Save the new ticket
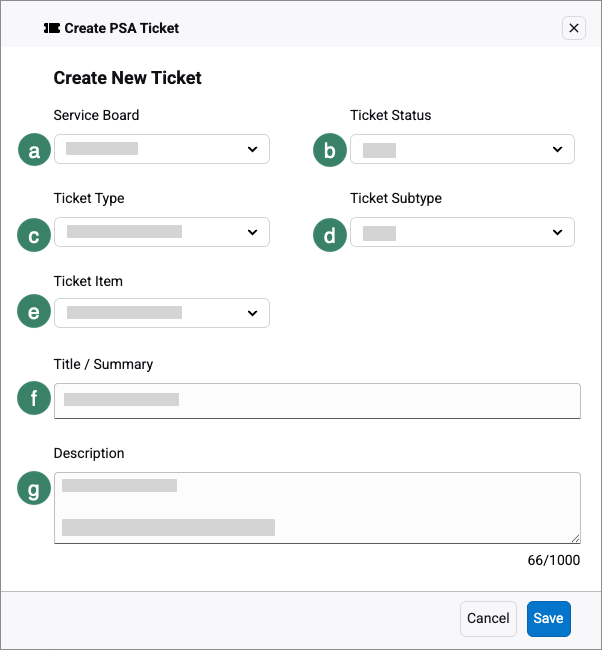Image resolution: width=602 pixels, height=650 pixels. tap(548, 618)
